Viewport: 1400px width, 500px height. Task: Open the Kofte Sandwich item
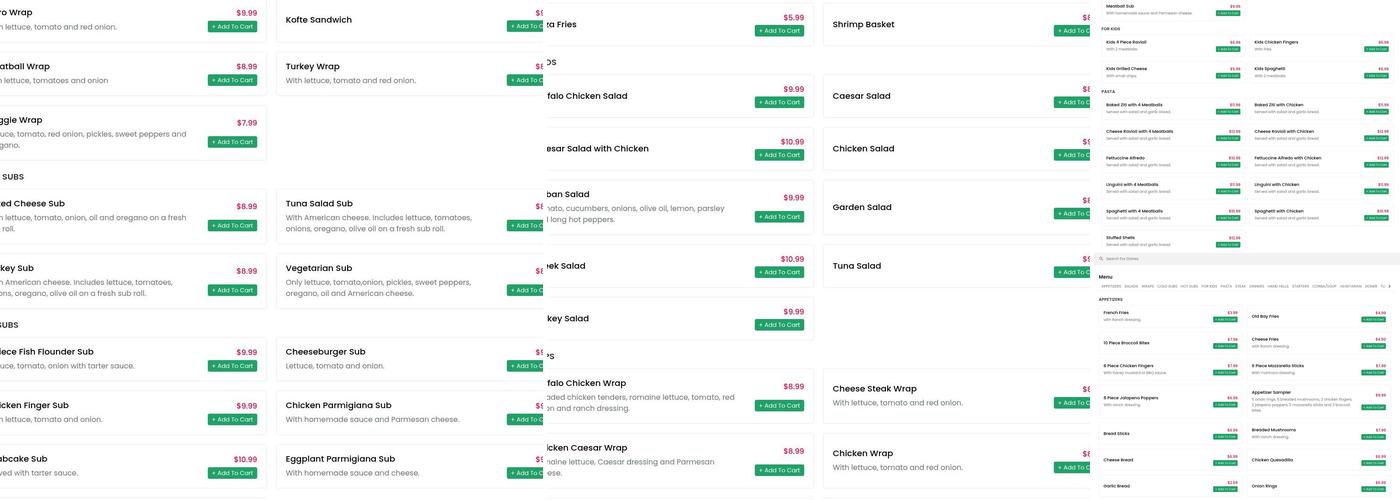pyautogui.click(x=319, y=20)
